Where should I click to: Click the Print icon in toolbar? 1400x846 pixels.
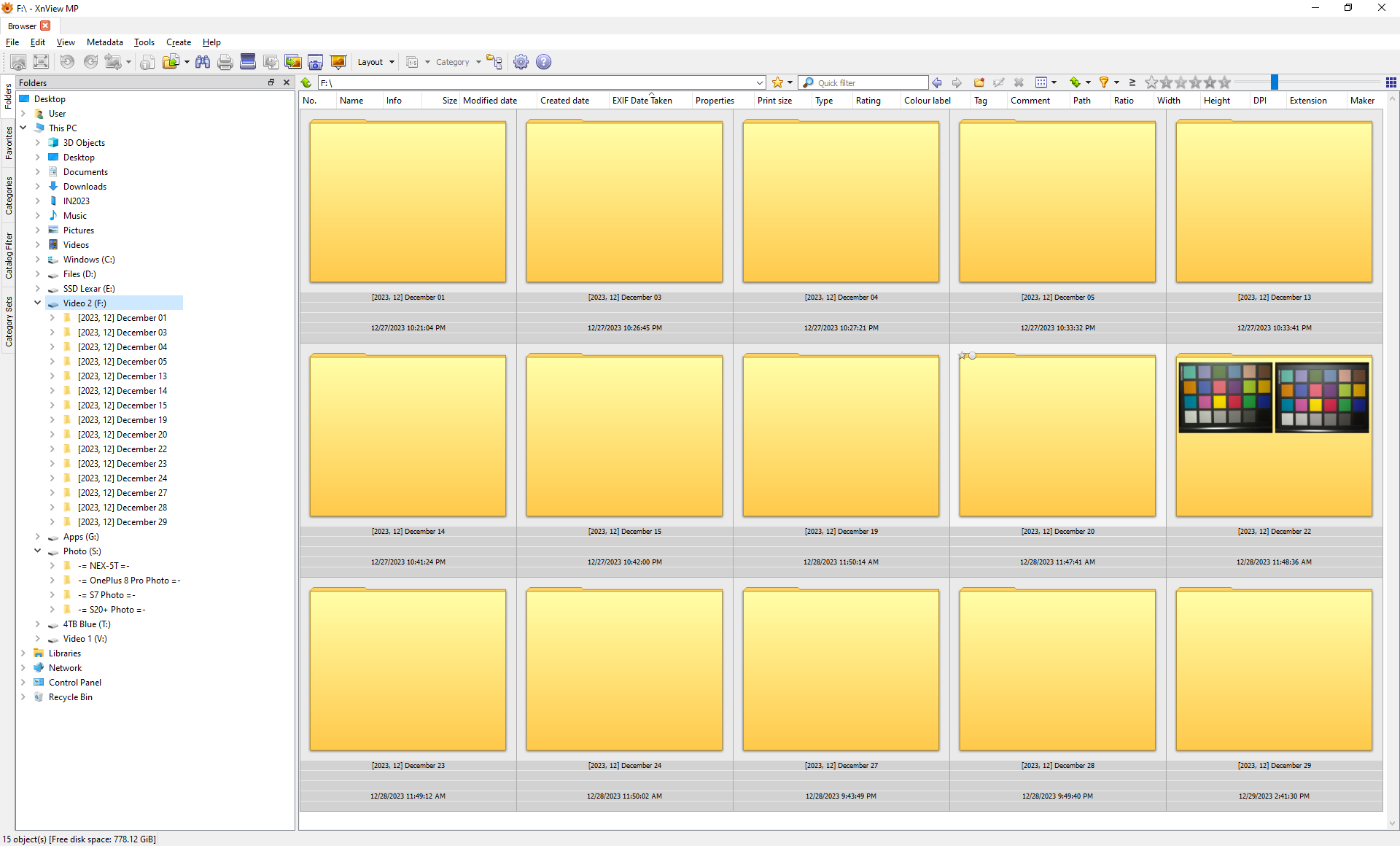pos(225,62)
